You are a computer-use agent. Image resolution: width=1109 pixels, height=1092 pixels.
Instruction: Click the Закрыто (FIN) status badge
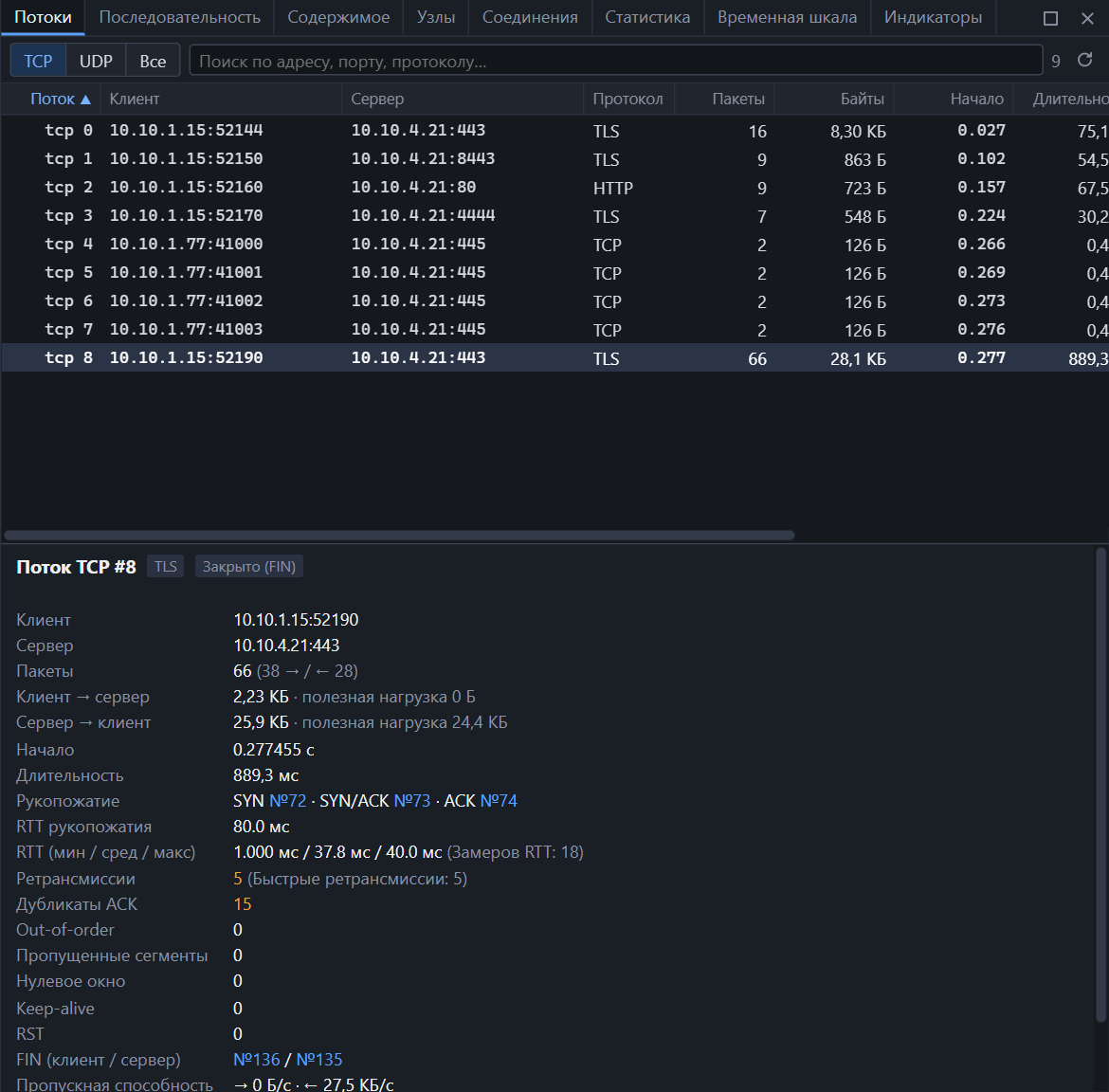pyautogui.click(x=249, y=567)
